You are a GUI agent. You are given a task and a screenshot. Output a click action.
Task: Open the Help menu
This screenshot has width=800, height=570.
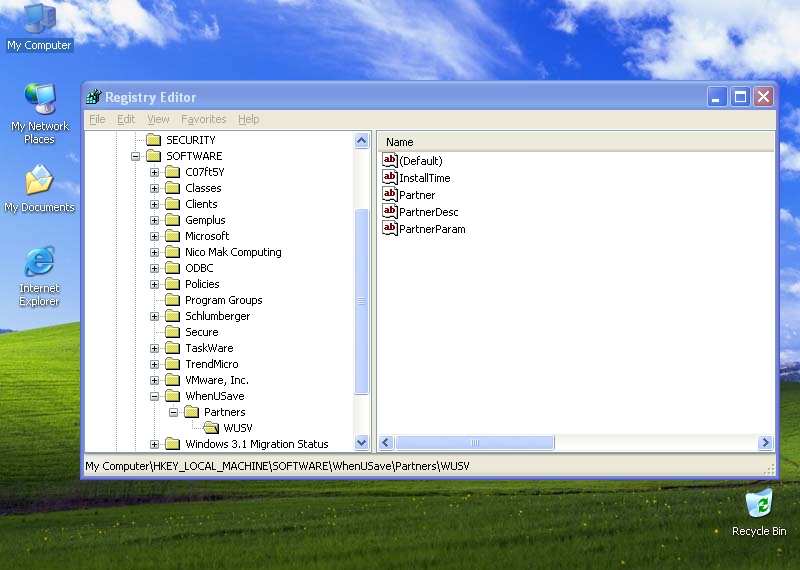pos(248,119)
